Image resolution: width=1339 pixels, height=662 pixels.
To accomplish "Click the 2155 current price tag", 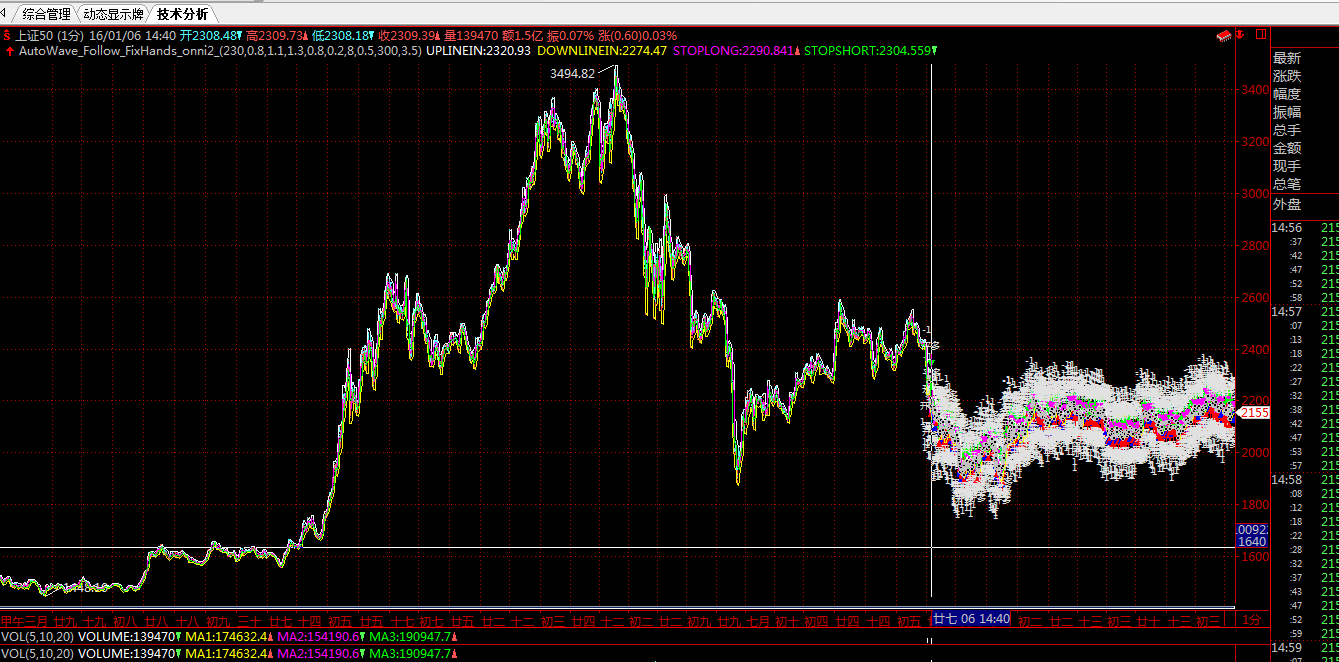I will 1253,412.
